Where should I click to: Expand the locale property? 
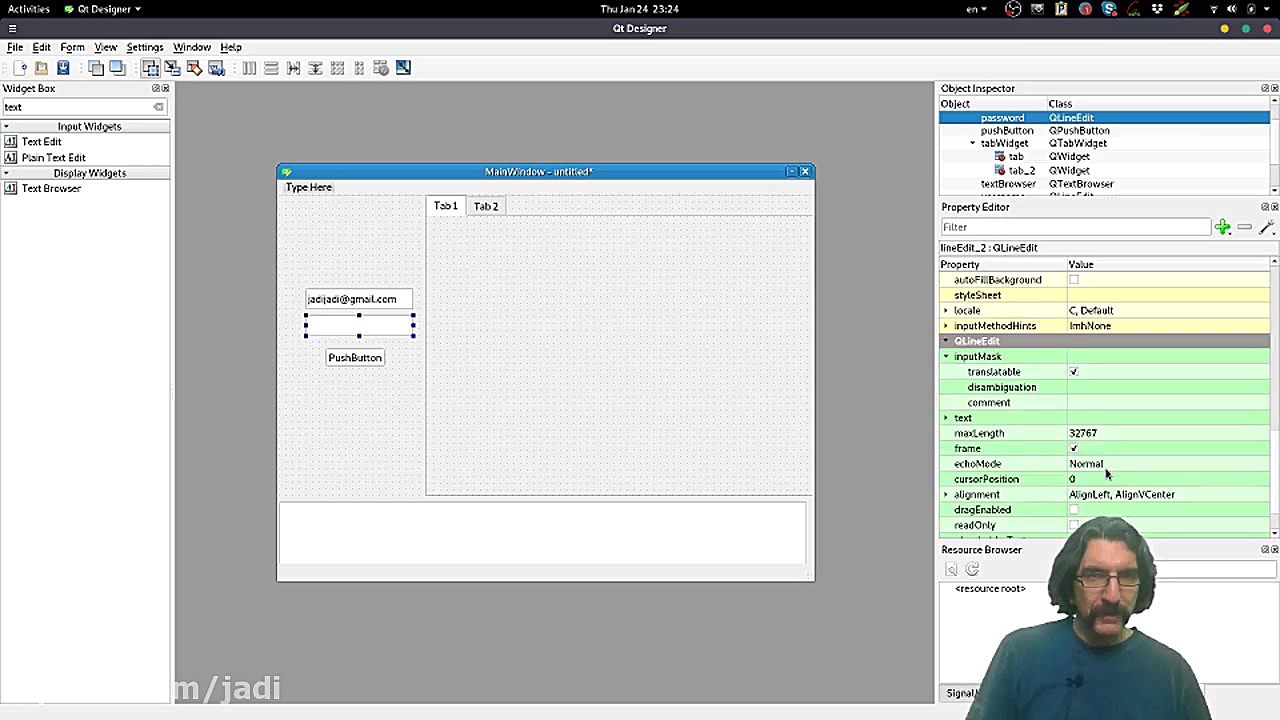[x=946, y=311]
